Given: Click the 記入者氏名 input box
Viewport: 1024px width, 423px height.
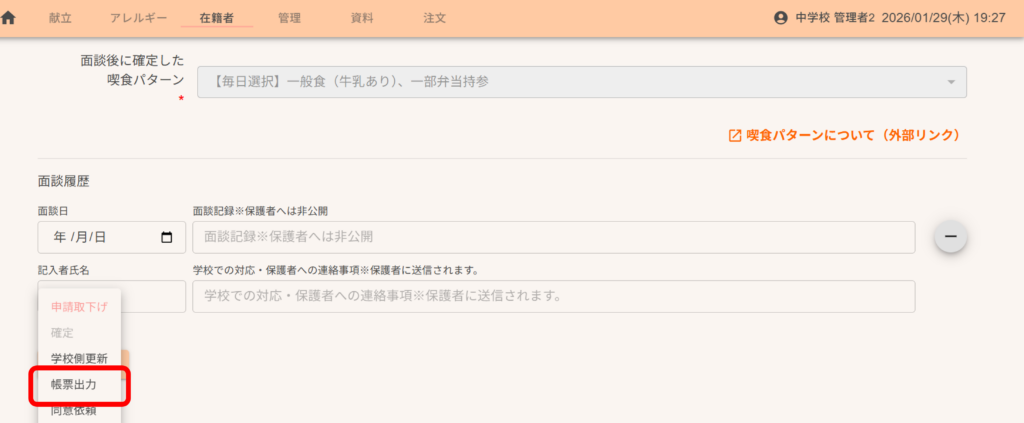Looking at the screenshot, I should [x=155, y=296].
